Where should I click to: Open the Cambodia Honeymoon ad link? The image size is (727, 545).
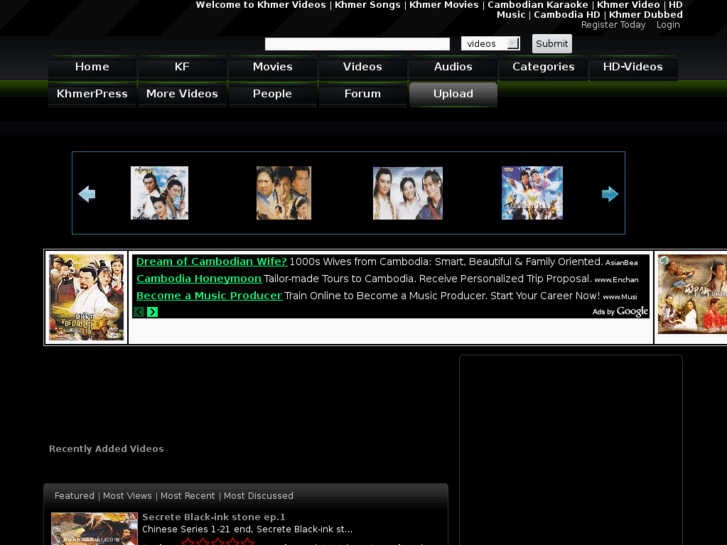199,279
